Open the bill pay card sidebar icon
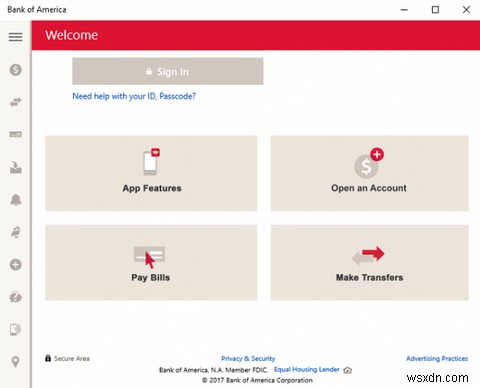This screenshot has height=388, width=480. pos(15,134)
